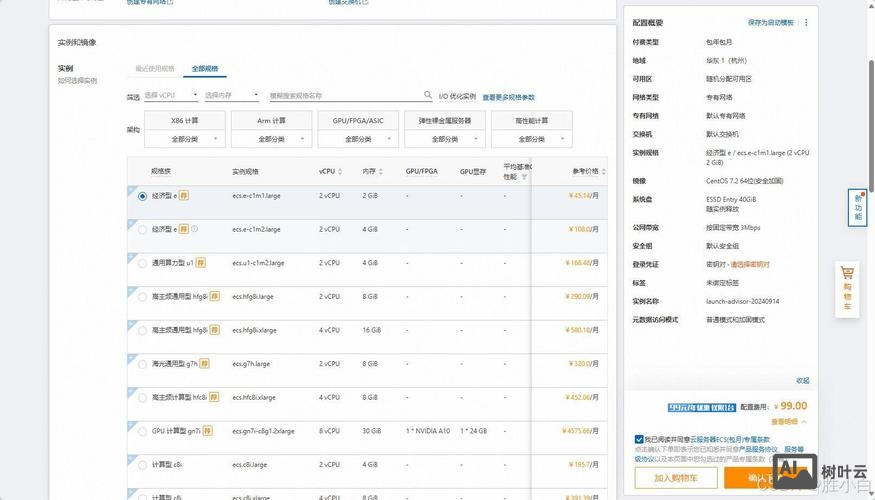Select the ecs.u1-c1m2.large instance radio button
The width and height of the screenshot is (875, 500).
point(142,263)
